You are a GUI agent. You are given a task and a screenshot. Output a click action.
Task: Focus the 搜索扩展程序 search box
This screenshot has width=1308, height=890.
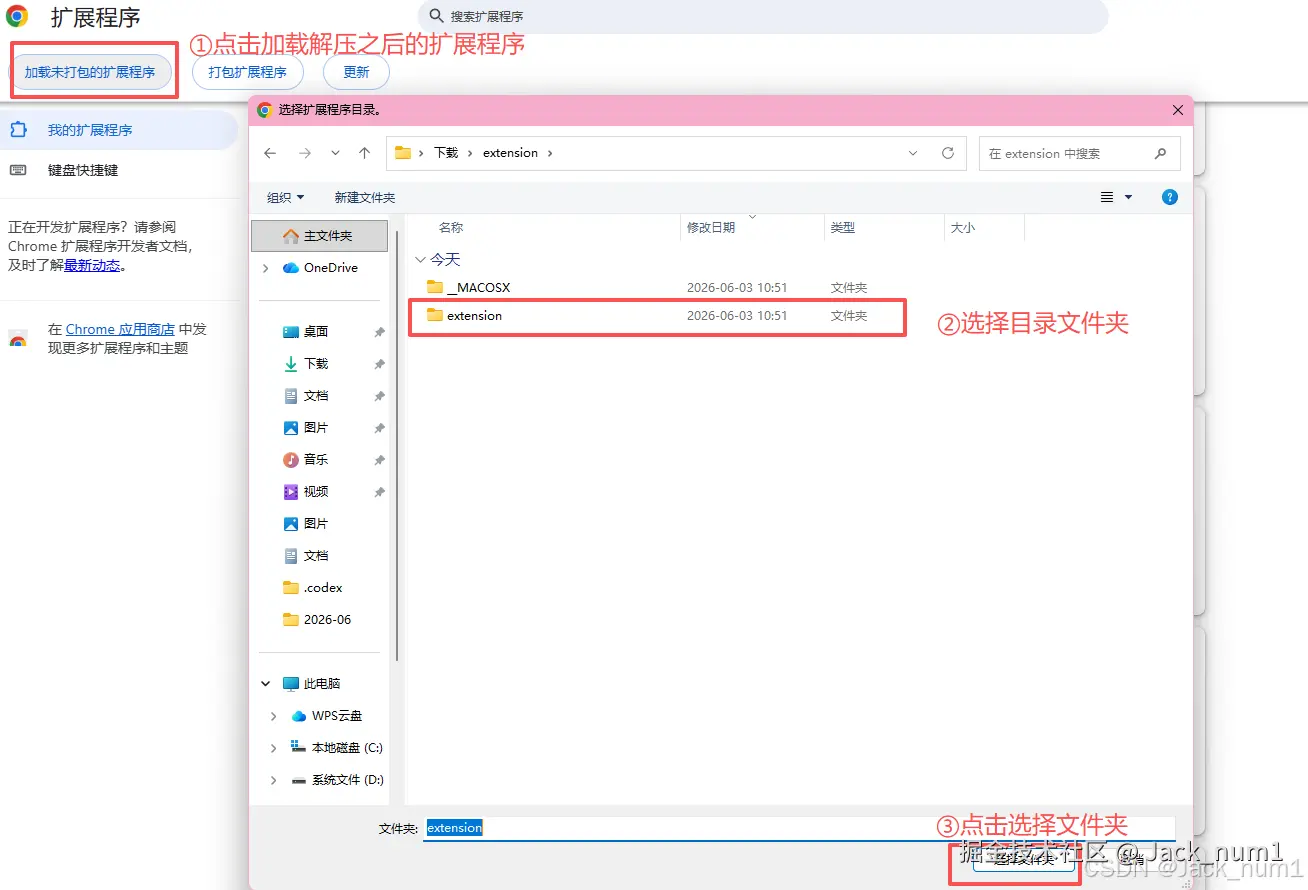tap(762, 17)
